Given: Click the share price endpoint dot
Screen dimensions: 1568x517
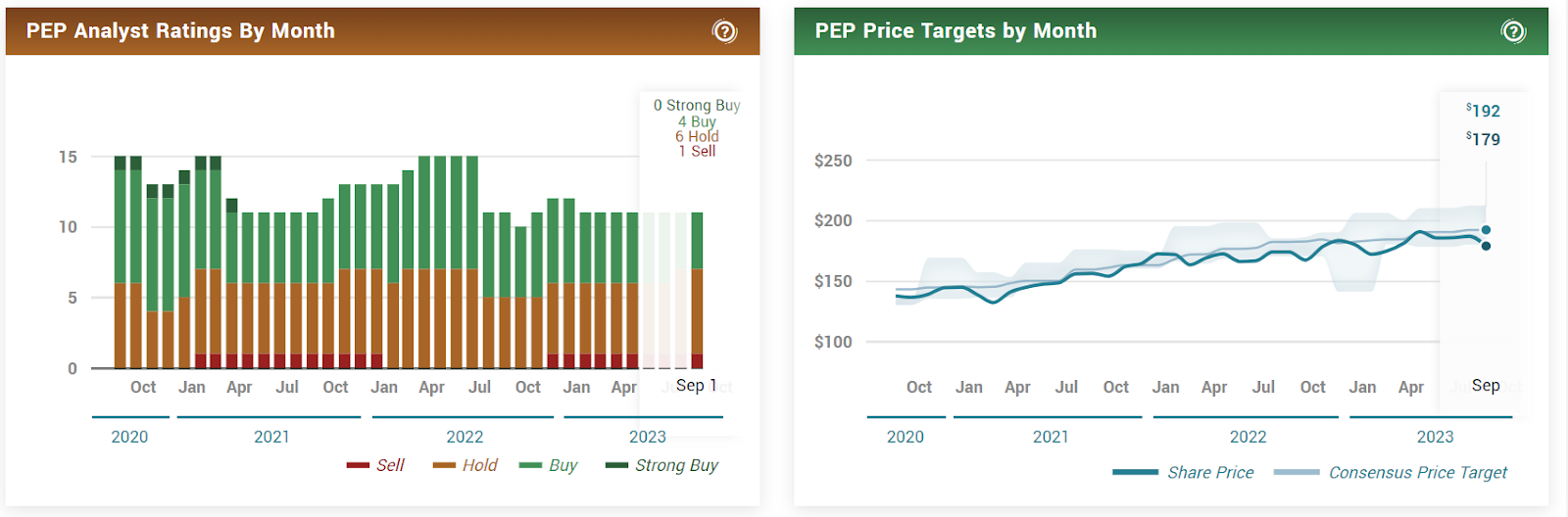Looking at the screenshot, I should (x=1487, y=246).
